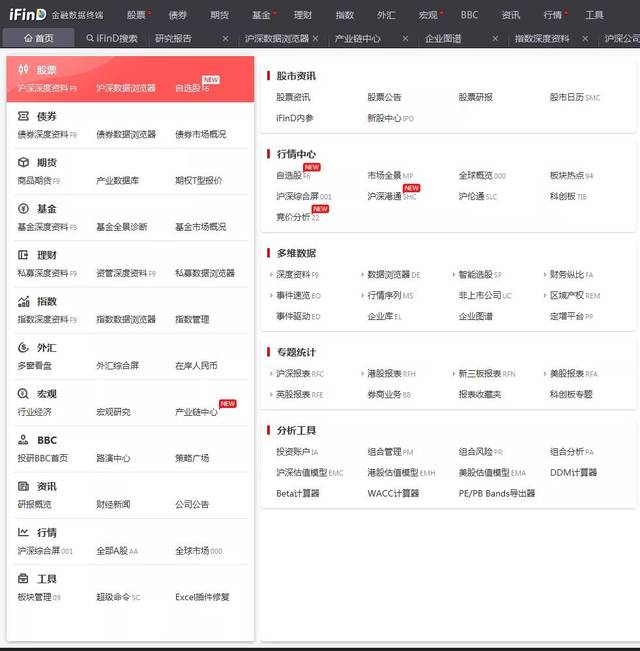The image size is (640, 651).
Task: Open 路演中心 in sidebar
Action: (113, 458)
